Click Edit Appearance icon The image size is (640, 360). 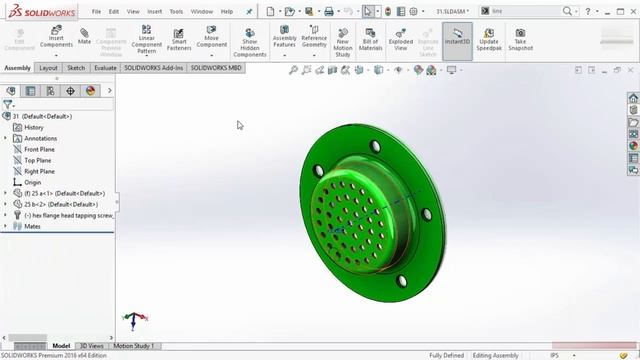coord(418,70)
